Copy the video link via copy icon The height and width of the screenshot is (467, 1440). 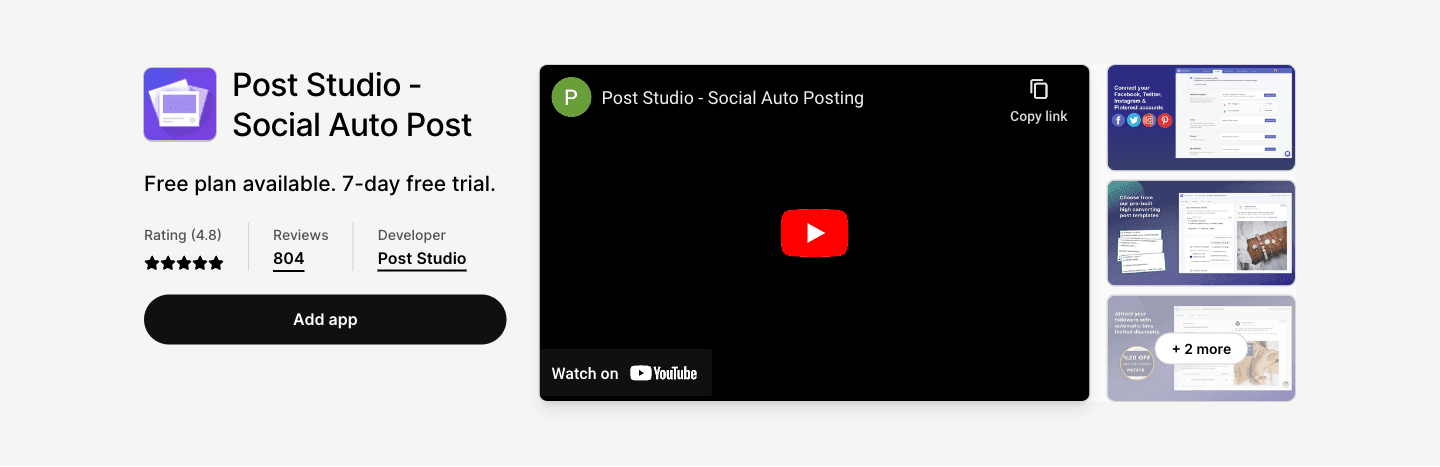1039,89
